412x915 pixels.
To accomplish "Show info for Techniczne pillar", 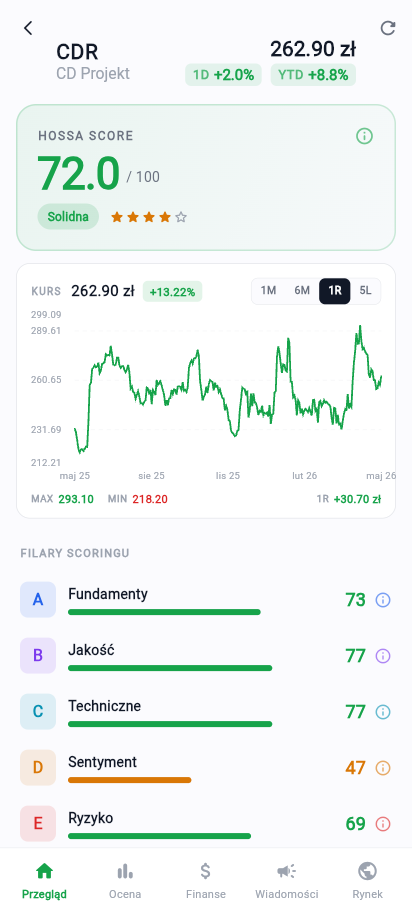I will (383, 712).
